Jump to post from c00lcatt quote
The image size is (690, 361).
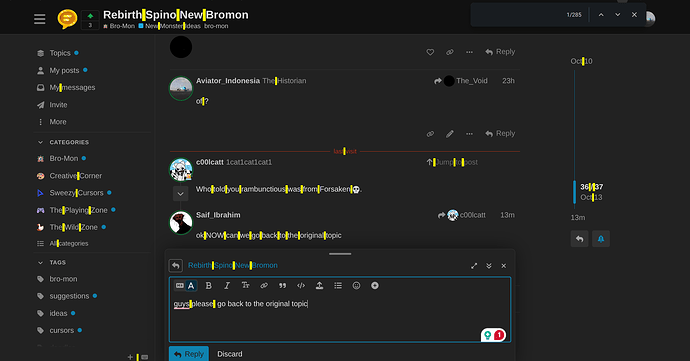point(452,162)
